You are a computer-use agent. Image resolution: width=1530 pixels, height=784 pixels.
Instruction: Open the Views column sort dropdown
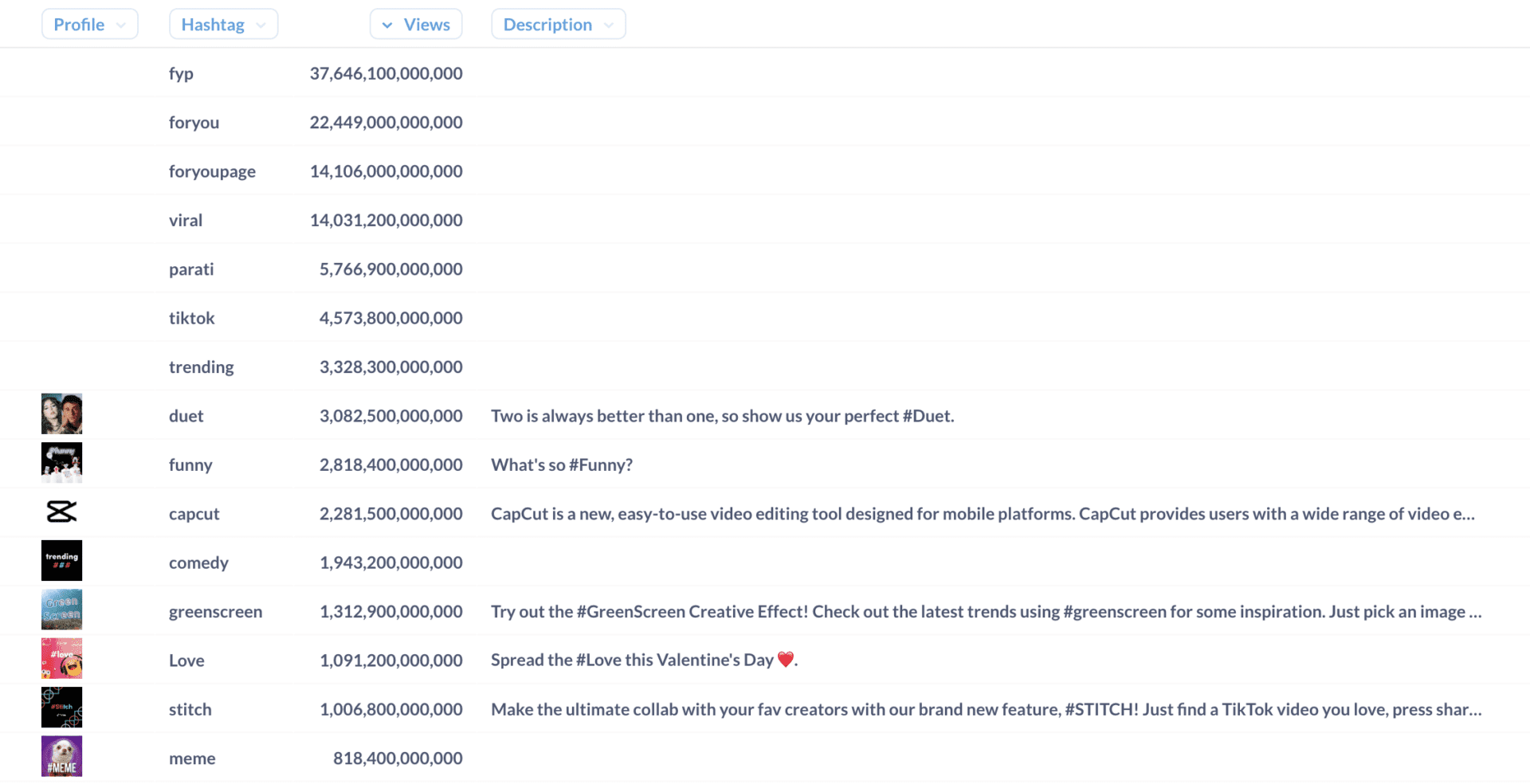(416, 24)
